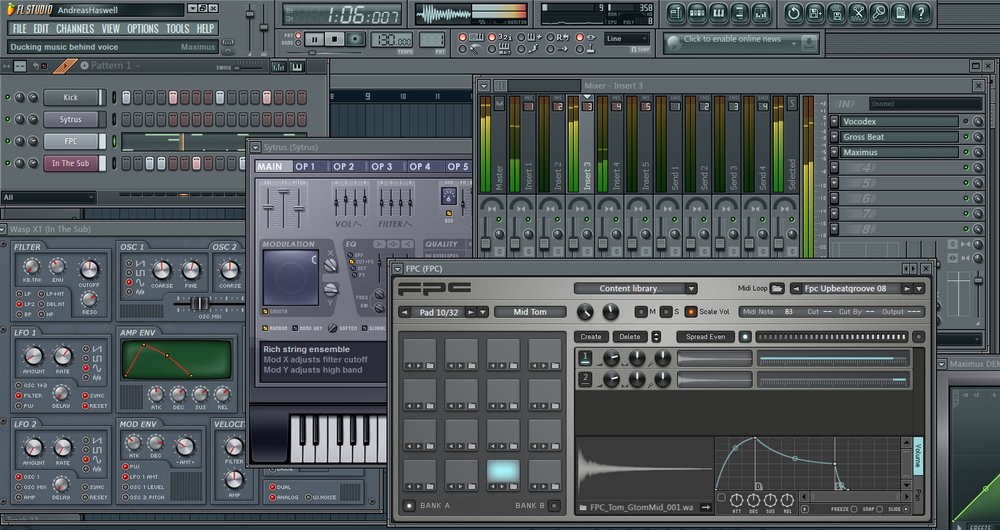1000x530 pixels.
Task: Open the graph editor icon in channel rack
Action: 279,66
